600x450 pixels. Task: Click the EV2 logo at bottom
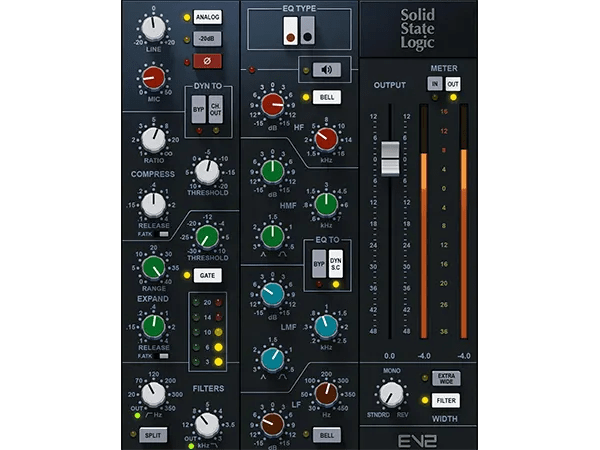417,441
